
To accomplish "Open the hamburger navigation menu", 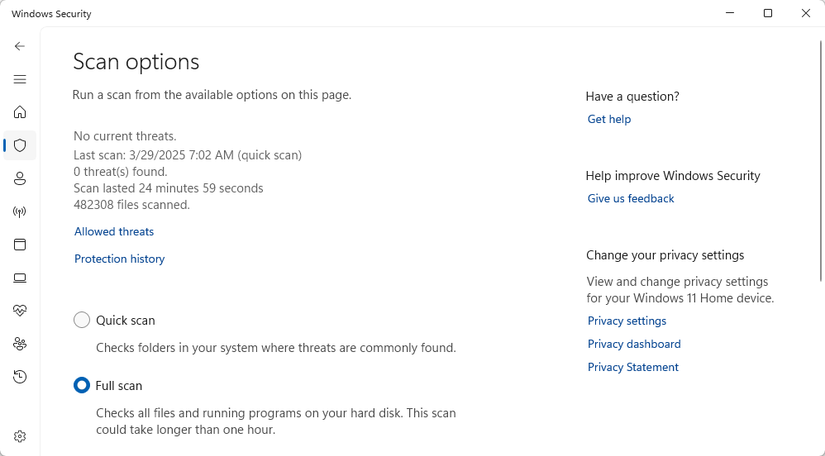I will (x=20, y=79).
